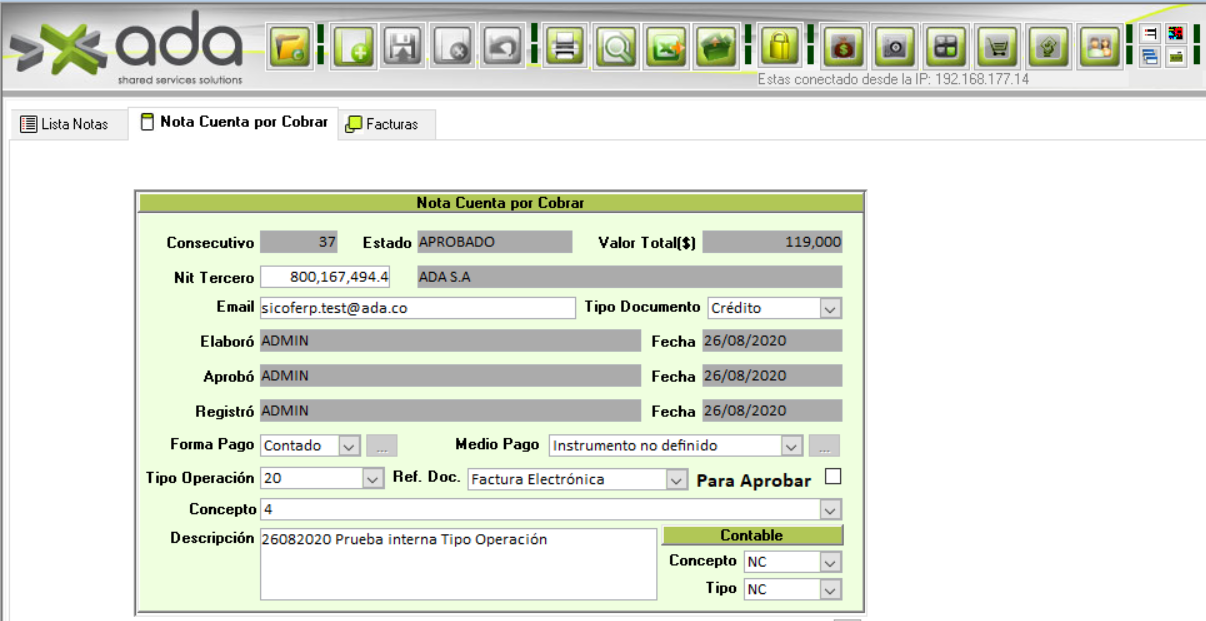Click the camera toolbar icon
Viewport: 1206px width, 621px height.
pos(895,47)
